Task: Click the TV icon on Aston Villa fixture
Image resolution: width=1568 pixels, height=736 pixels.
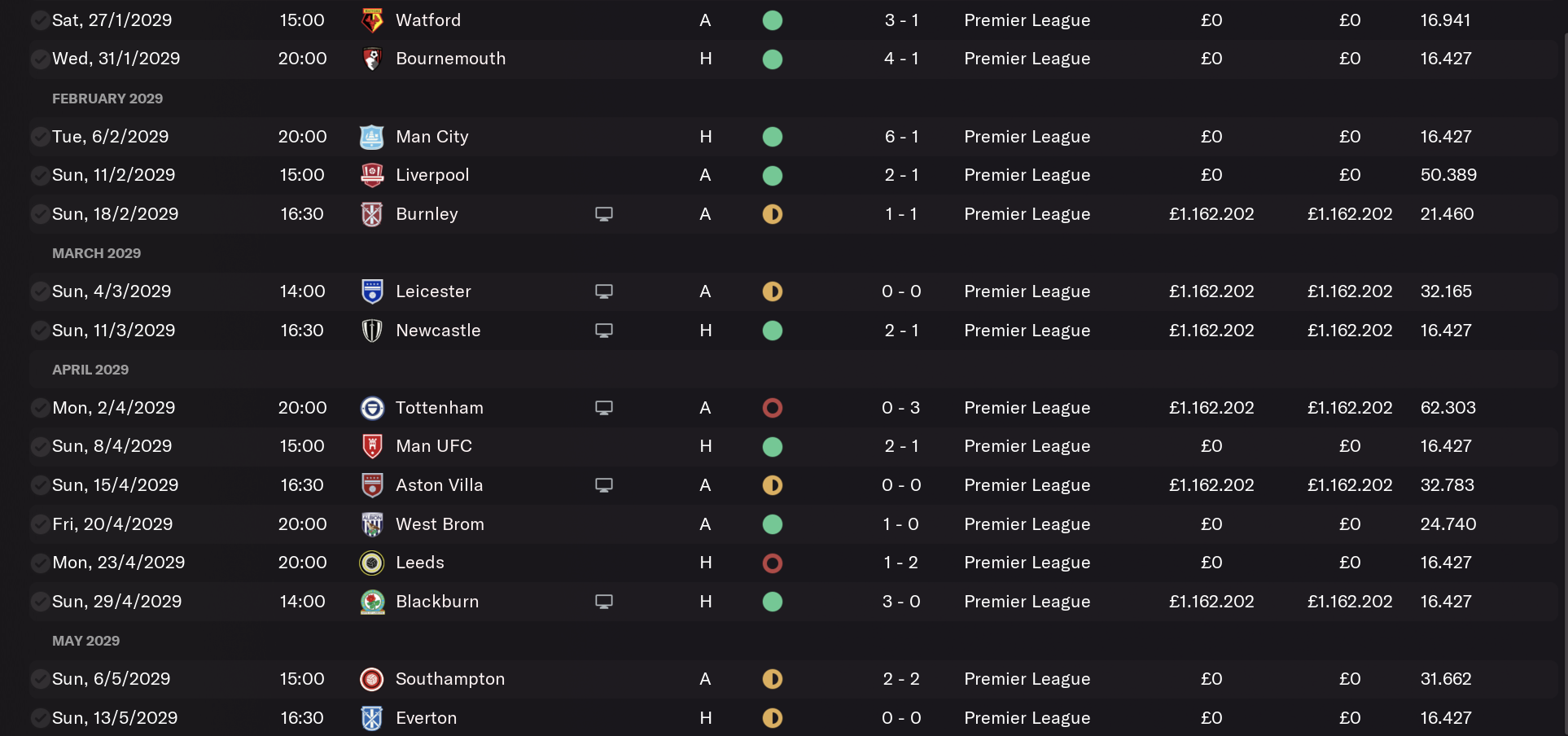Action: [x=604, y=485]
